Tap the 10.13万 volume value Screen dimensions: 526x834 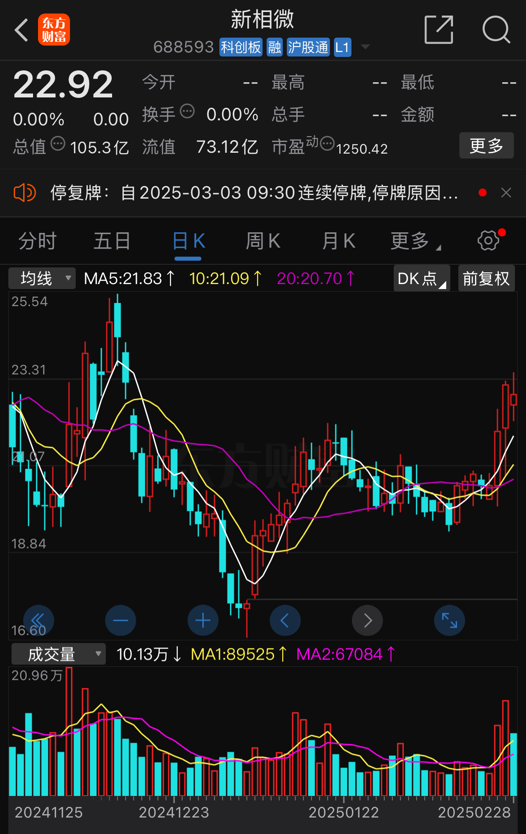point(149,654)
